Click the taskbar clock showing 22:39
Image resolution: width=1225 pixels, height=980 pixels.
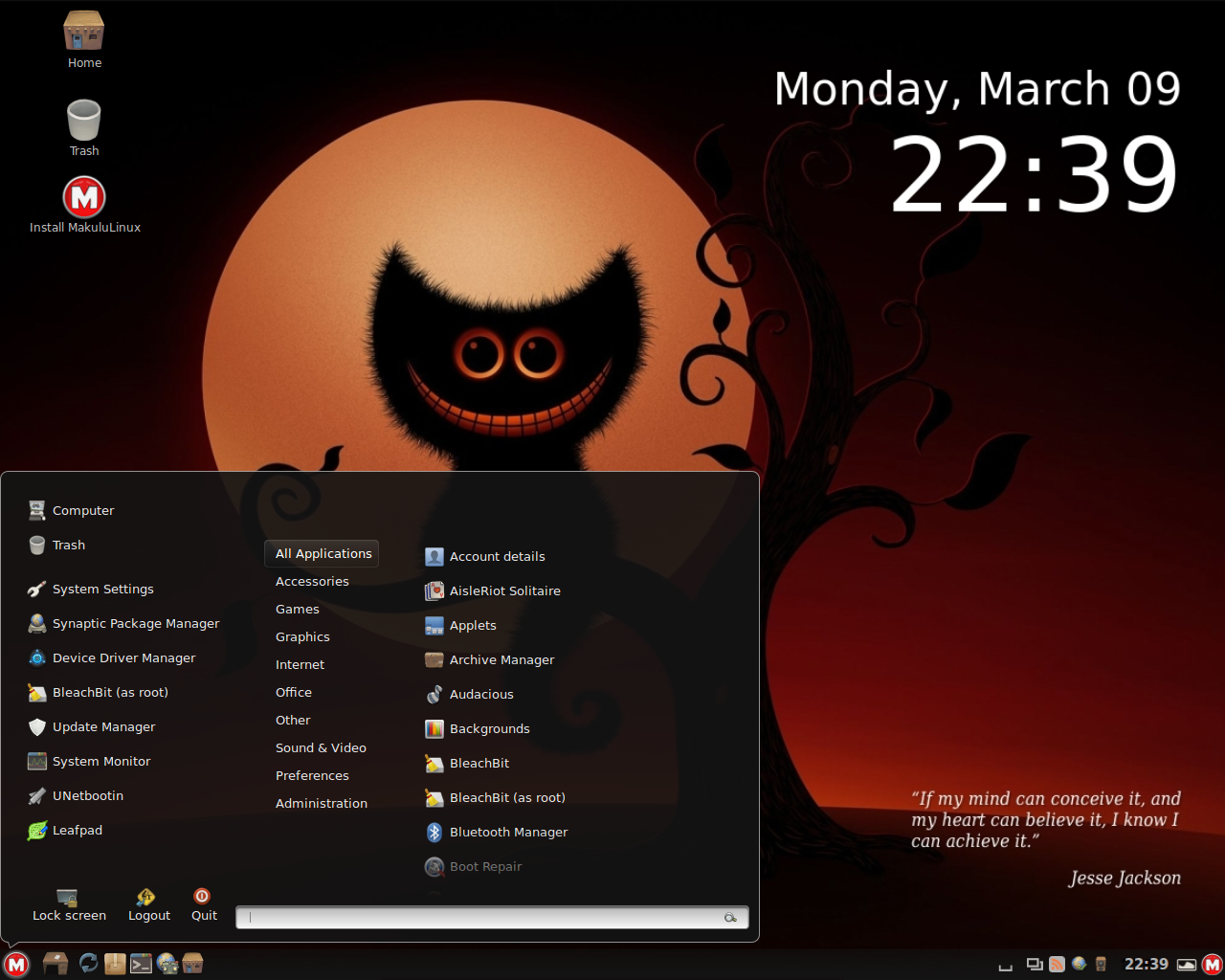tap(1147, 964)
